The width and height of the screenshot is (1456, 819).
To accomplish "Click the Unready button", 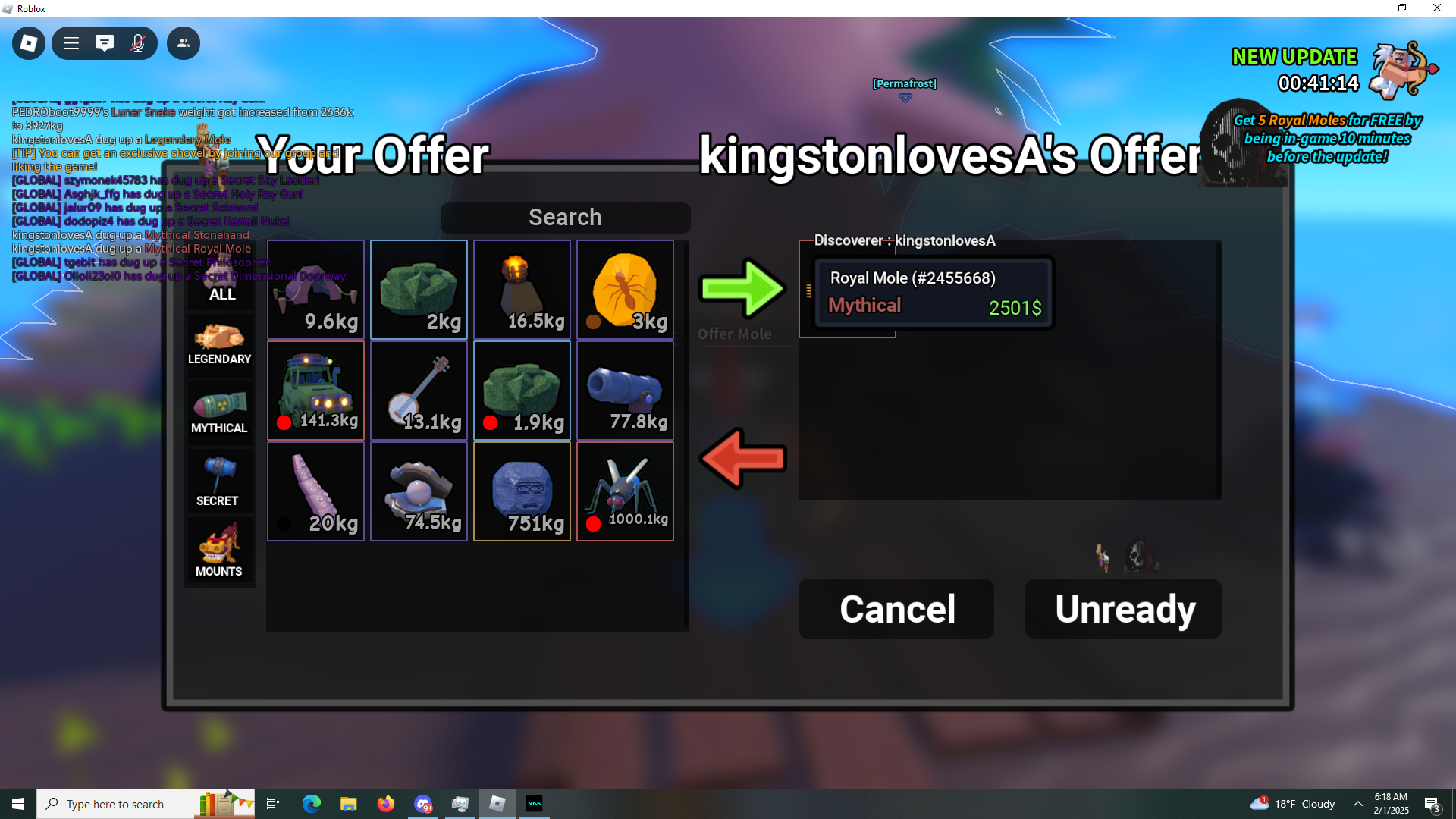I will click(x=1123, y=609).
